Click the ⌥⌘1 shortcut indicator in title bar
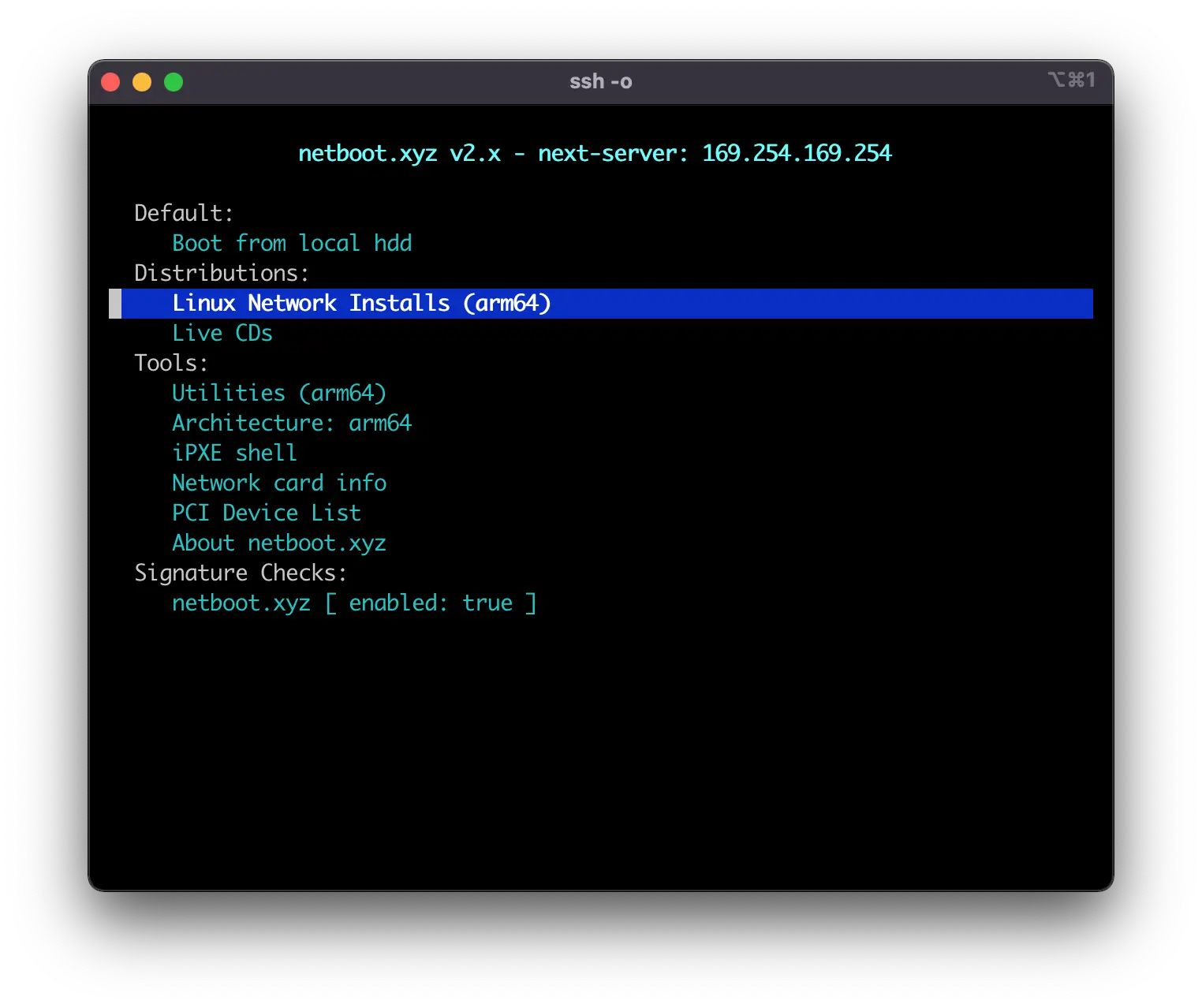The width and height of the screenshot is (1202, 1008). pyautogui.click(x=1071, y=80)
